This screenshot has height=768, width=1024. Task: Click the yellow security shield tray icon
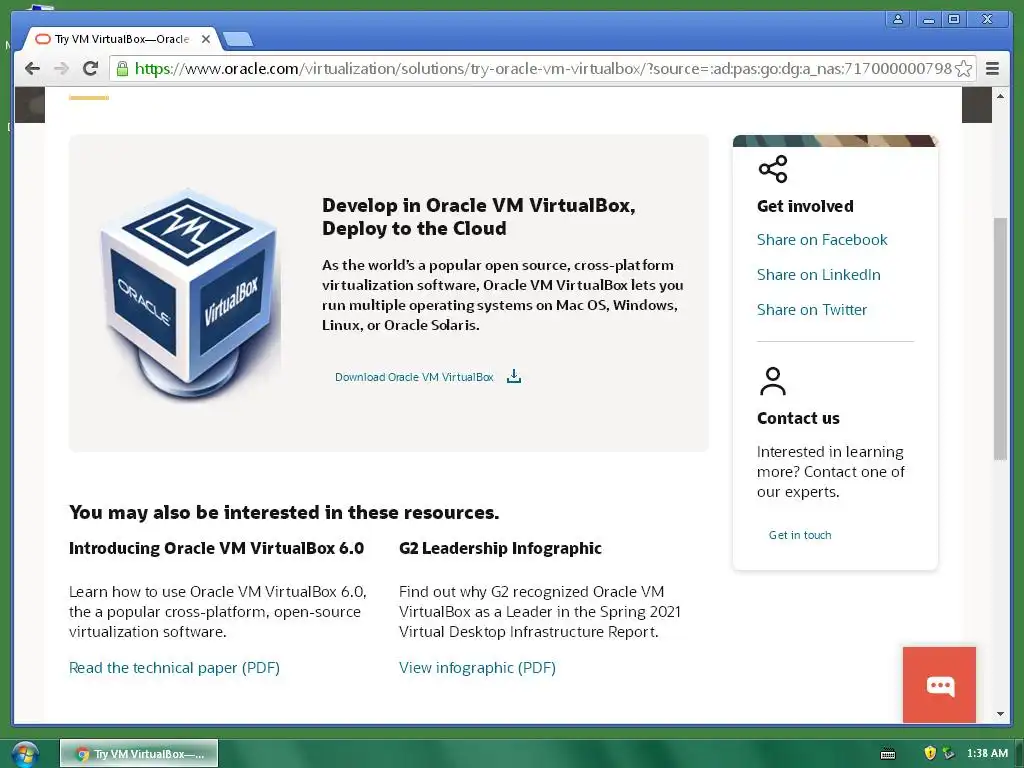(x=930, y=753)
